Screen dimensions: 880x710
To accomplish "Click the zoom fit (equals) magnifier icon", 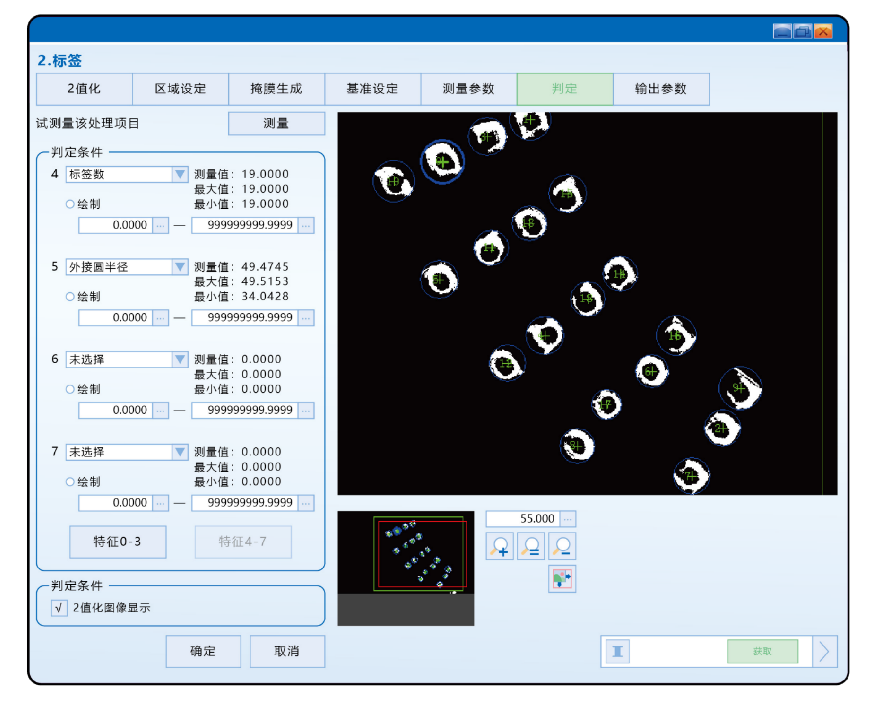I will click(x=531, y=547).
